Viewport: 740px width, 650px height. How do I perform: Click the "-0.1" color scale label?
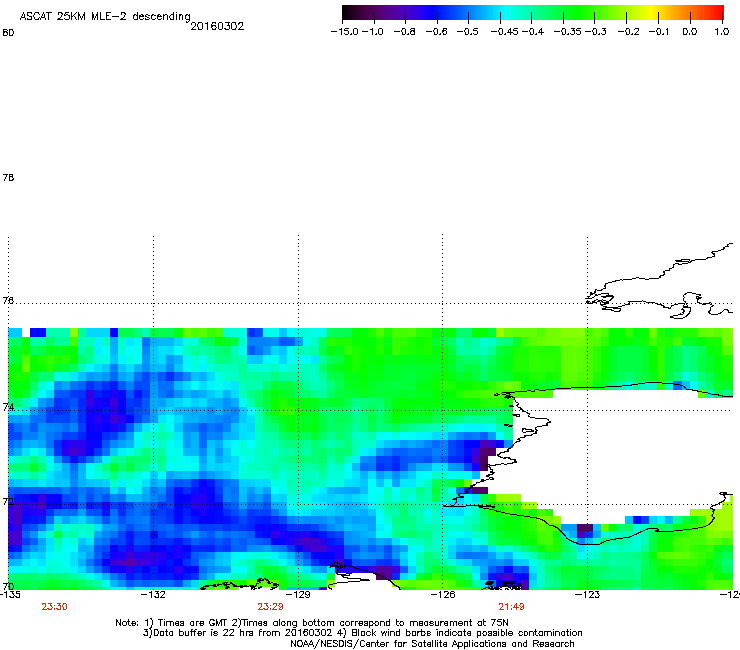(659, 32)
